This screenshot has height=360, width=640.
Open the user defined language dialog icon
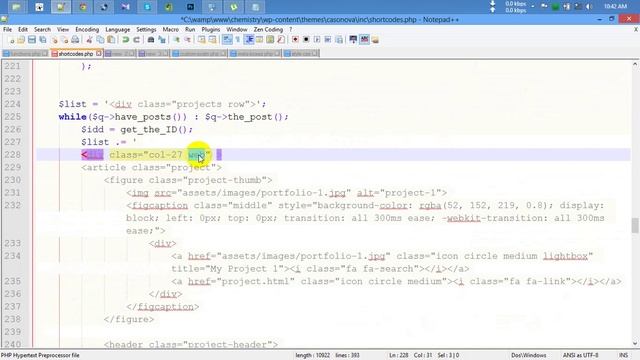[259, 40]
